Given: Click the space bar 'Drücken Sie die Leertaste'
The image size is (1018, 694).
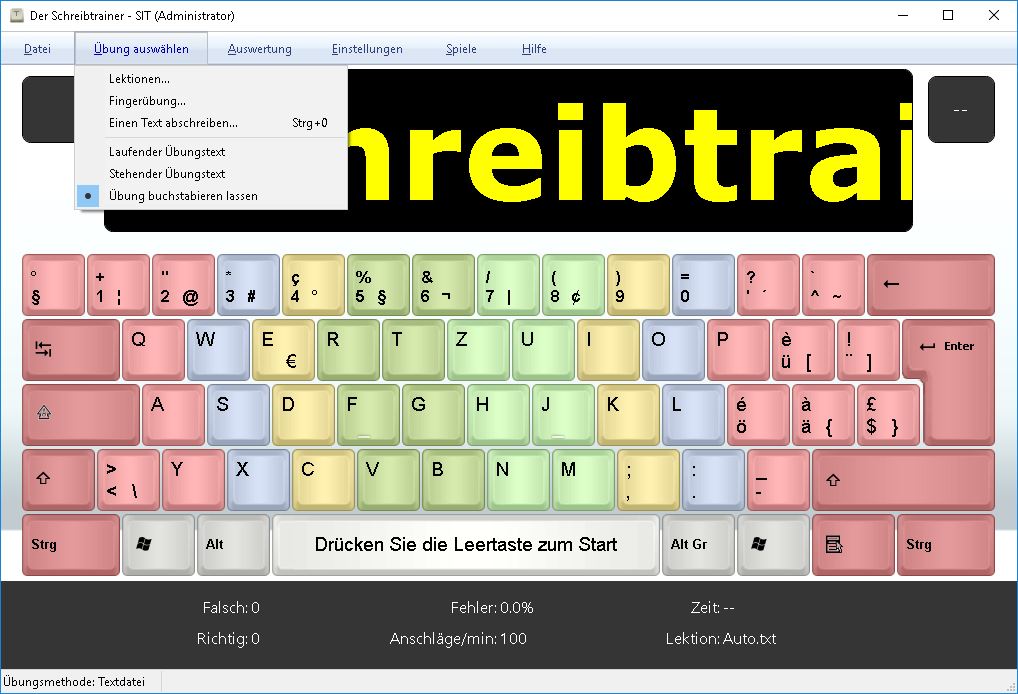Looking at the screenshot, I should coord(465,545).
